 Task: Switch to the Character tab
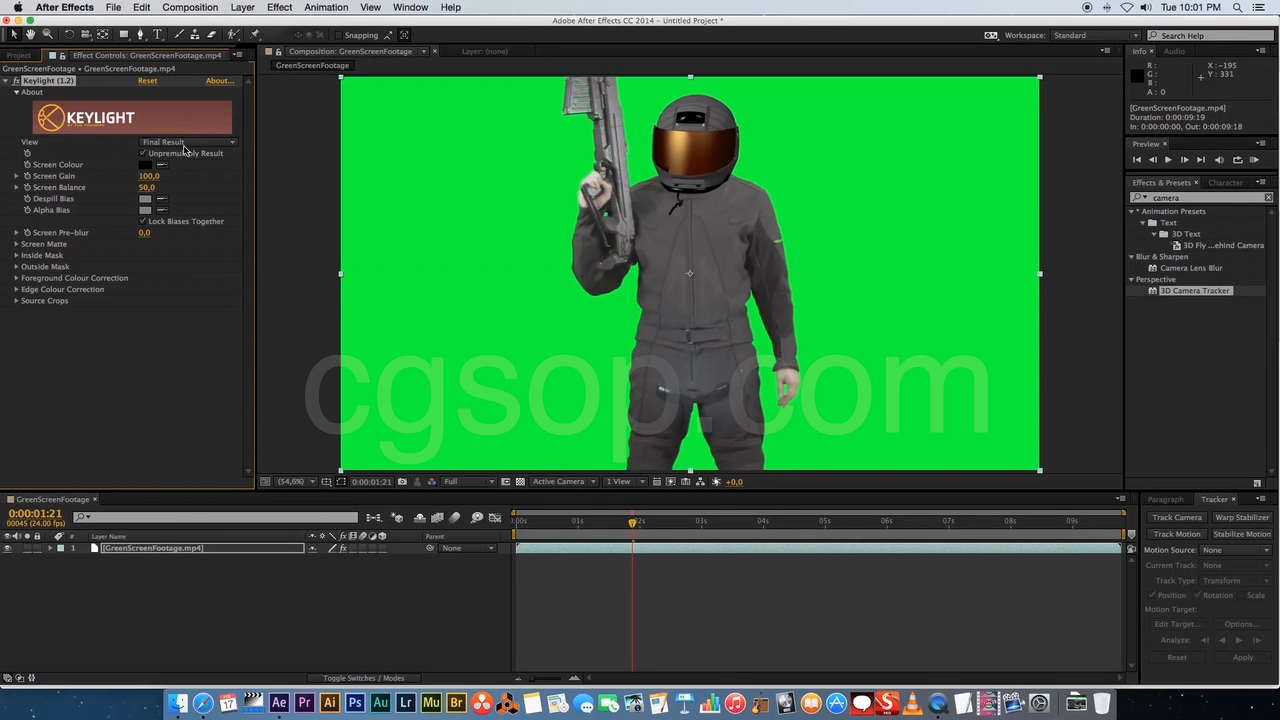1225,183
